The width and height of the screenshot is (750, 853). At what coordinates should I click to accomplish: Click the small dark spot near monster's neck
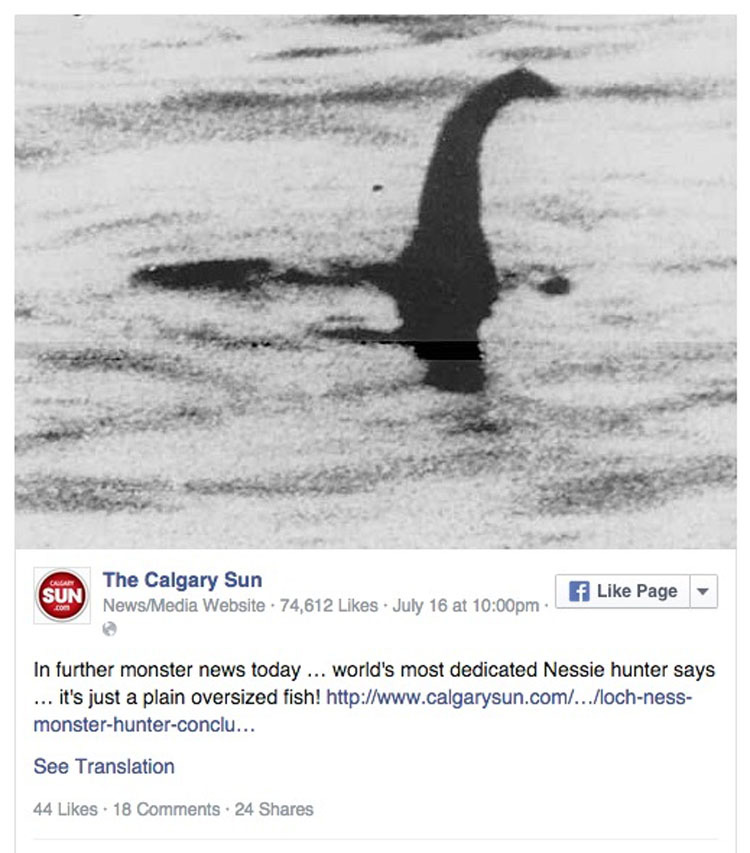[377, 188]
